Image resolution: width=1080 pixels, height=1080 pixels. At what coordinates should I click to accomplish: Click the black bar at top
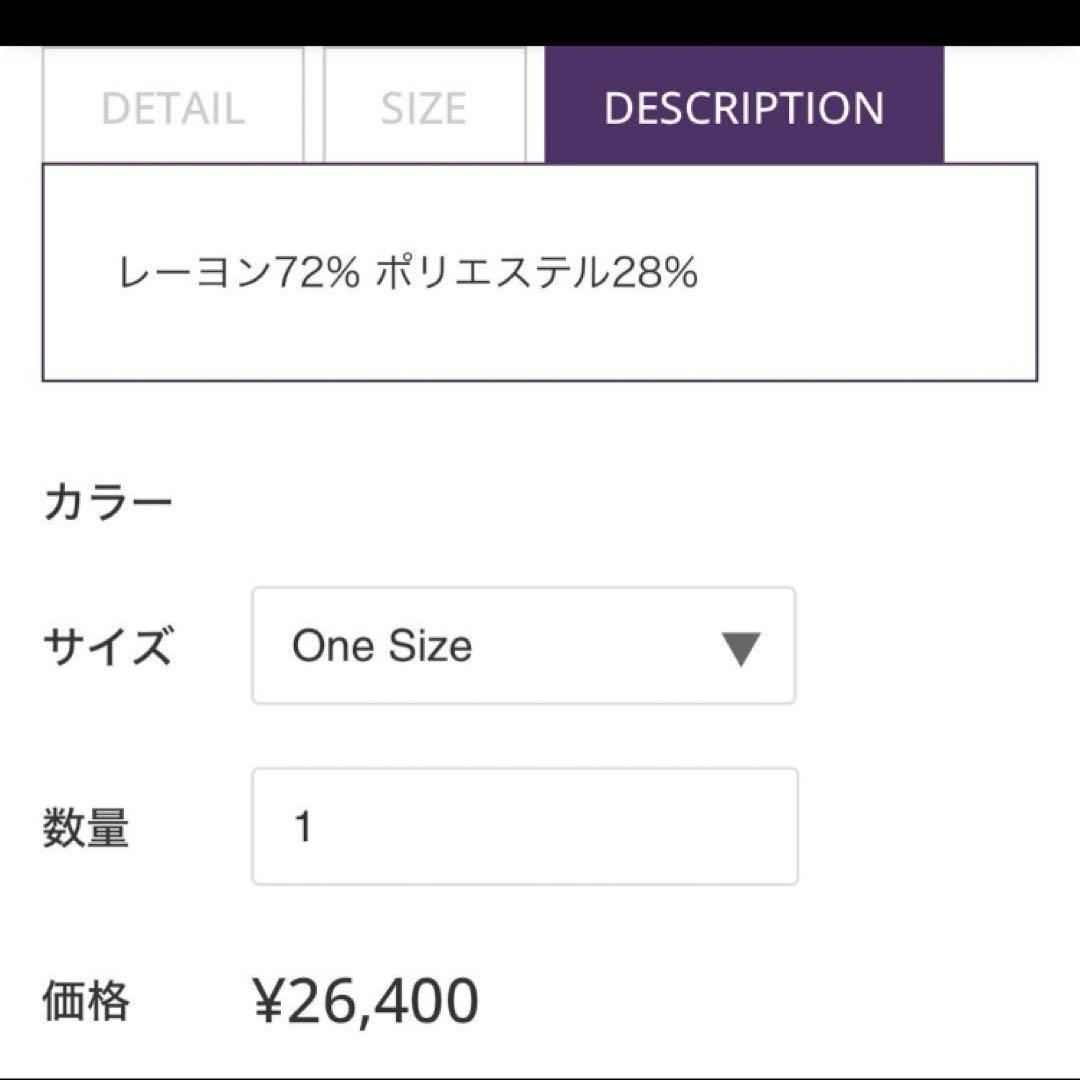540,22
